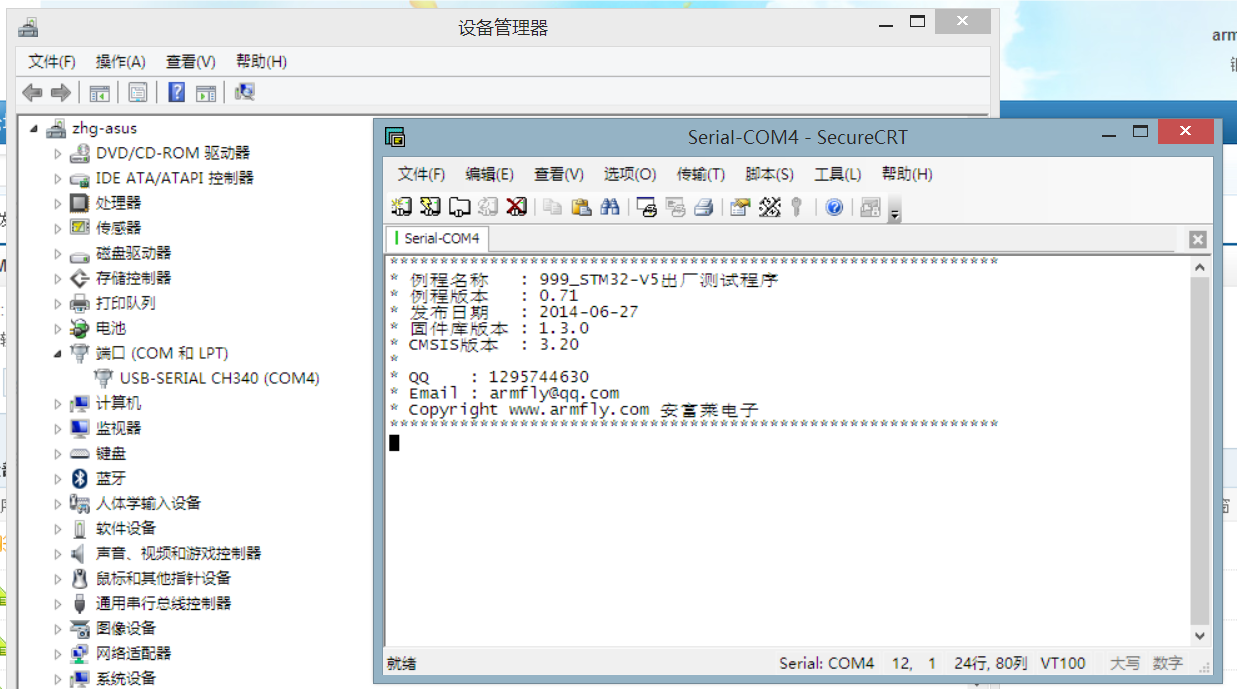Click 'Serial: COM4' in status bar
Screen dimensions: 1237x689
827,663
